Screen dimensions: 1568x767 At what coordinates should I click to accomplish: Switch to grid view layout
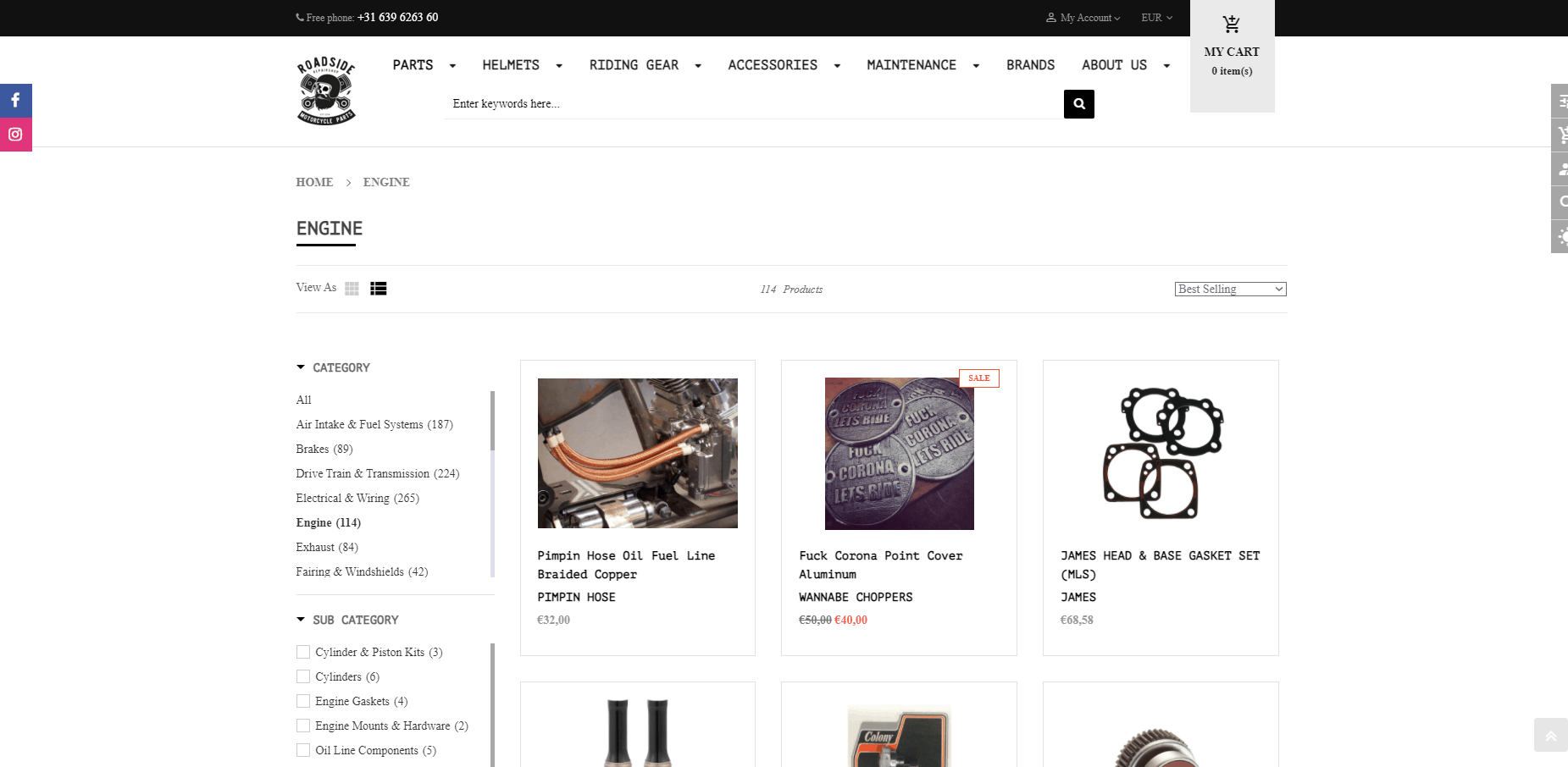[x=352, y=289]
